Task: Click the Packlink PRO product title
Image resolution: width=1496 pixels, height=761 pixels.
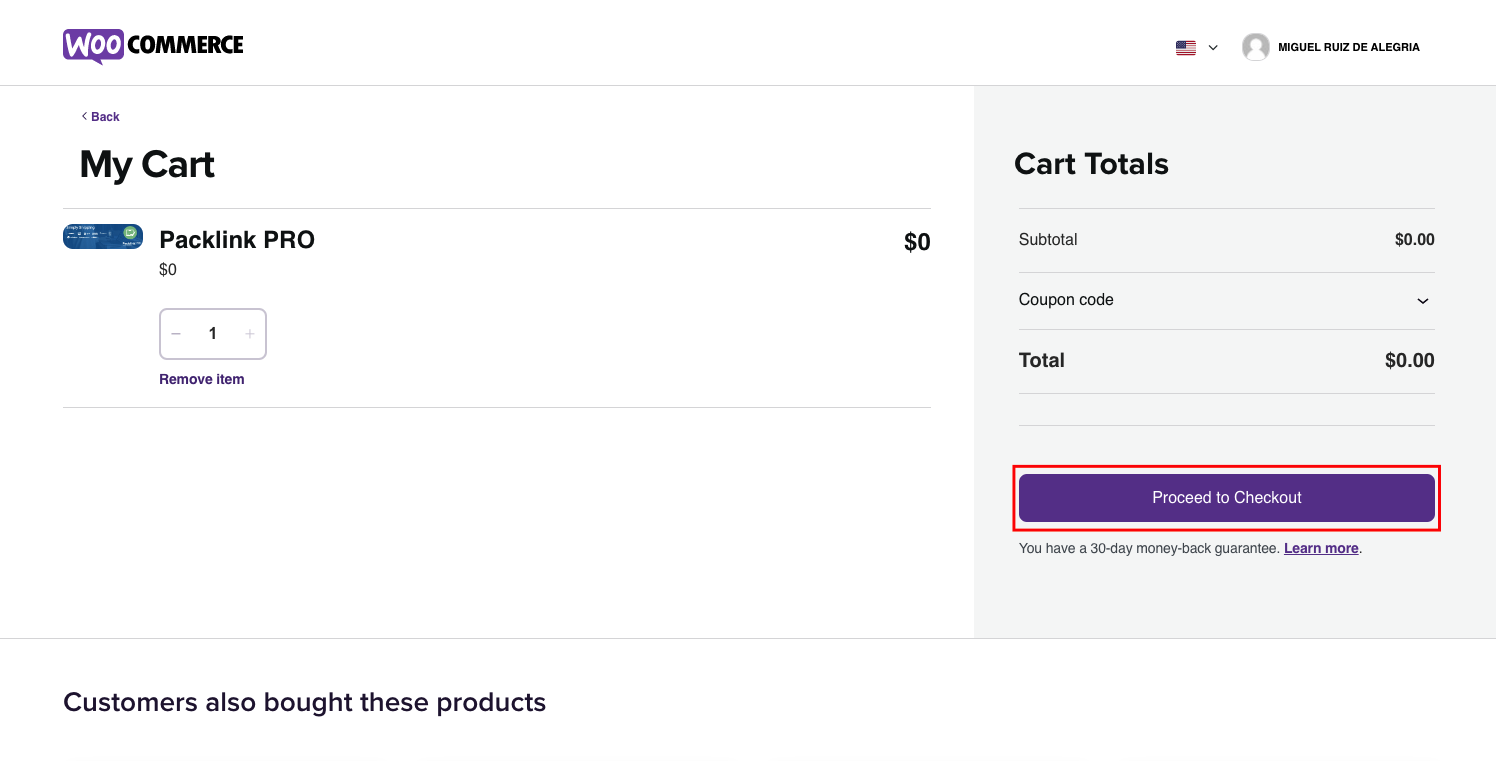Action: 236,239
